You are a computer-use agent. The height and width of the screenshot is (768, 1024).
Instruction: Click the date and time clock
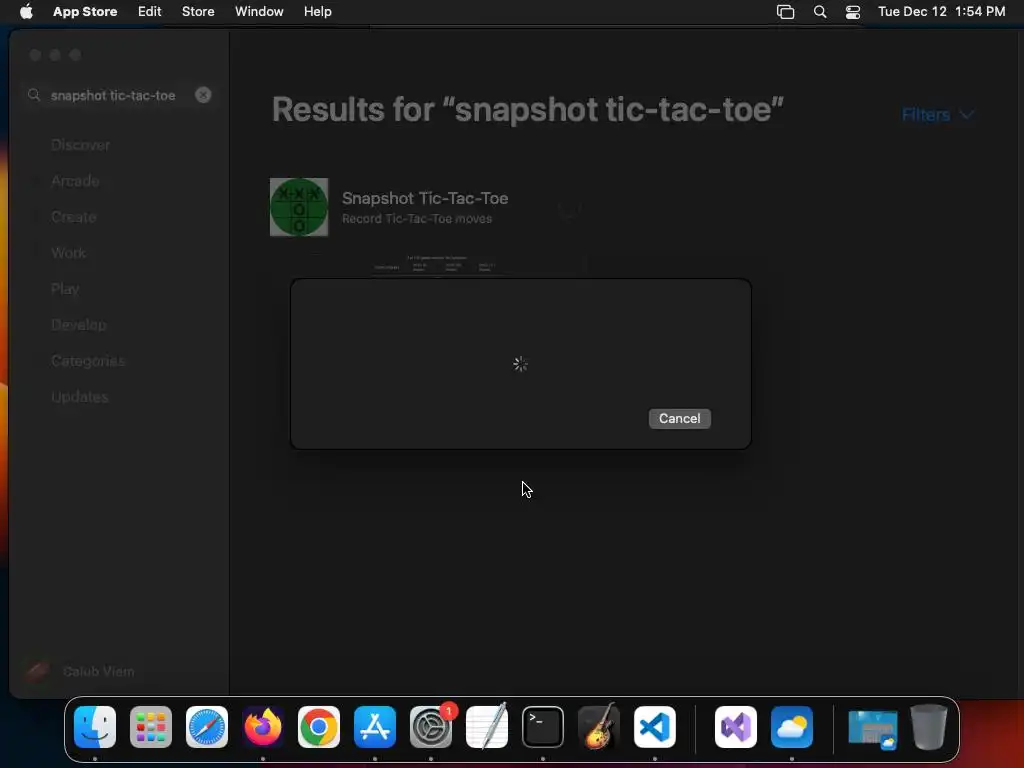[x=941, y=12]
